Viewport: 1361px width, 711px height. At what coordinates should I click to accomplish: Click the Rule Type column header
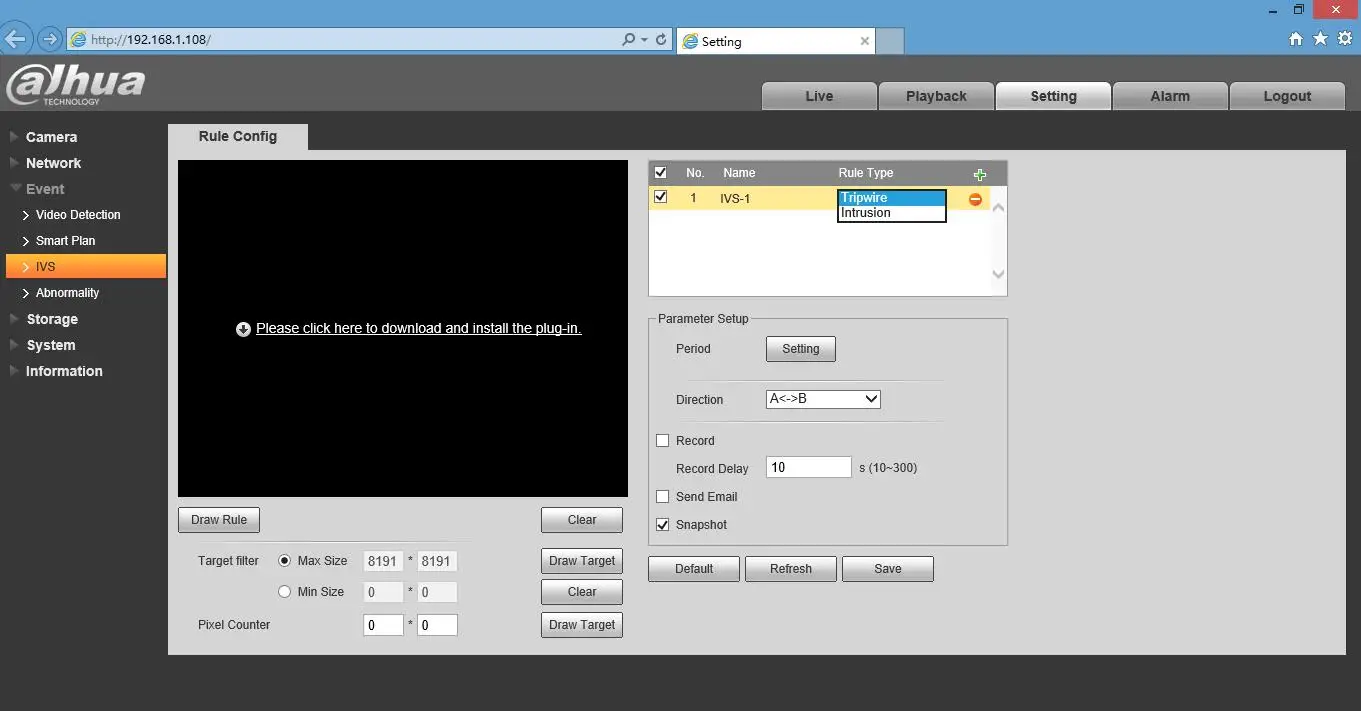point(866,173)
